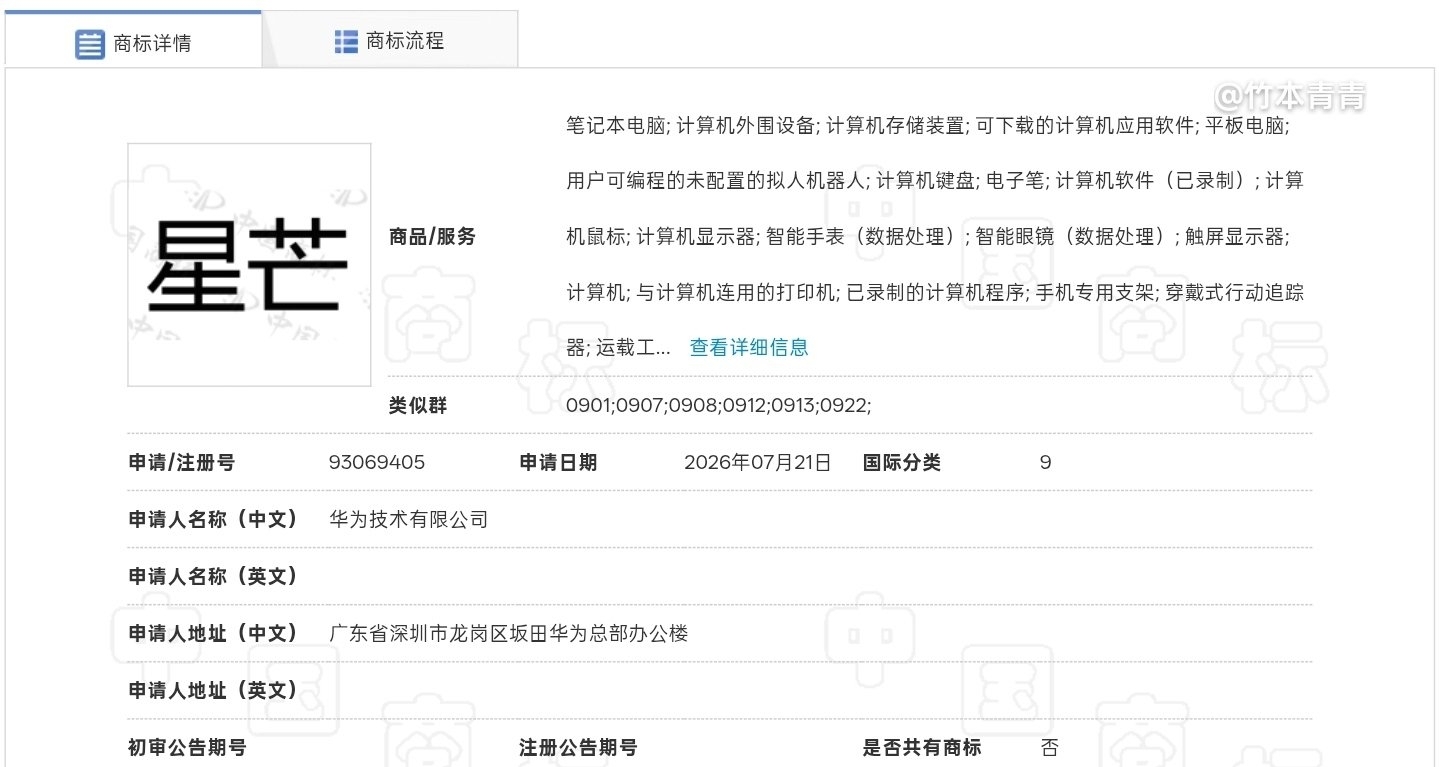The height and width of the screenshot is (767, 1439).
Task: Click the 商标详情 list icon
Action: [x=90, y=44]
